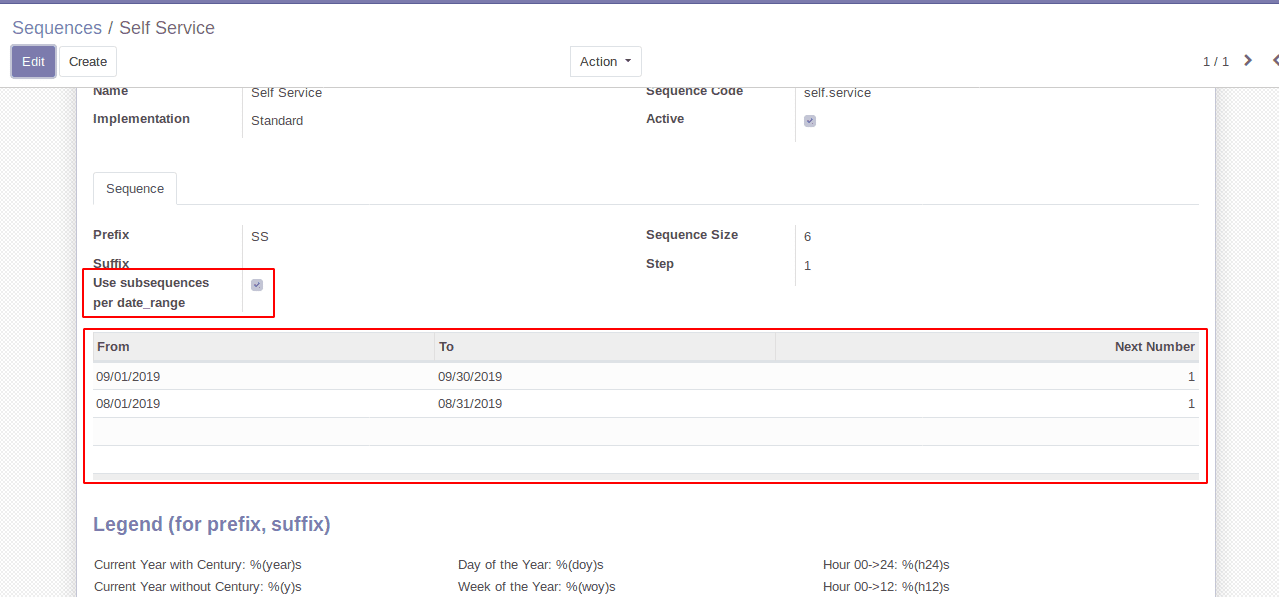
Task: Click Hour 00->12 legend text
Action: [x=886, y=587]
